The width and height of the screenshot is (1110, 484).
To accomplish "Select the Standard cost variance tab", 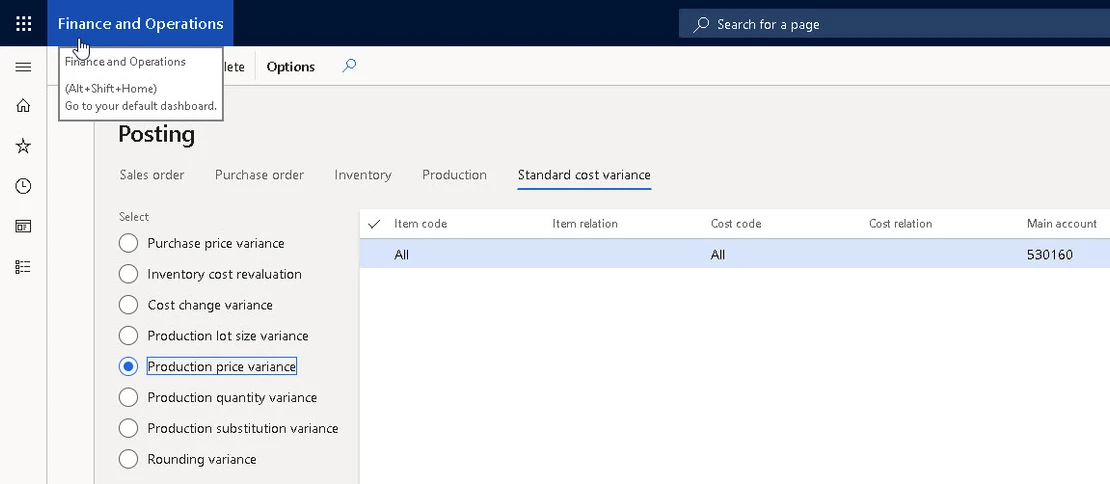I will pyautogui.click(x=584, y=175).
